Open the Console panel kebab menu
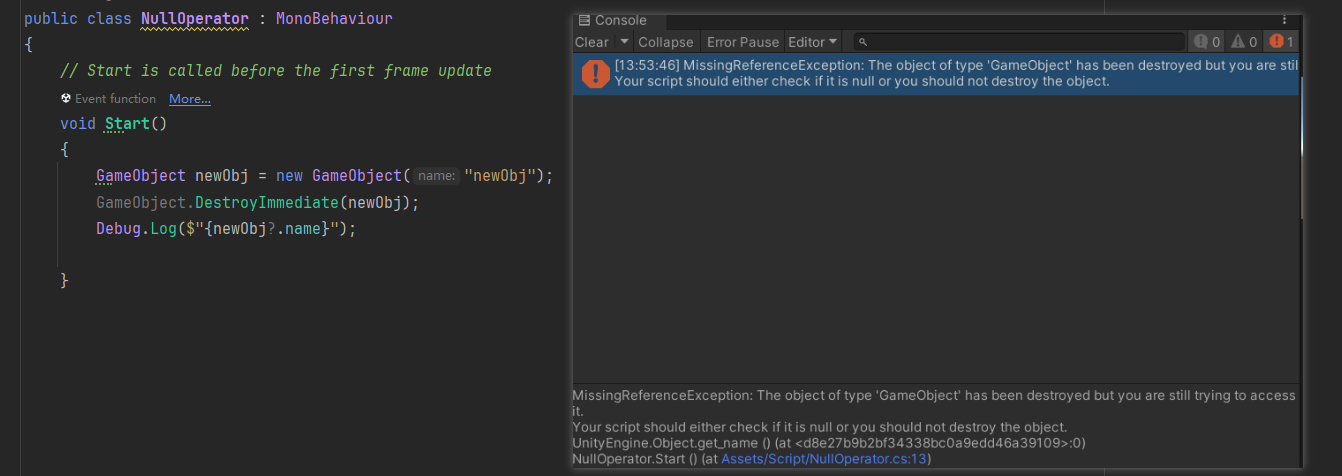 tap(1284, 20)
